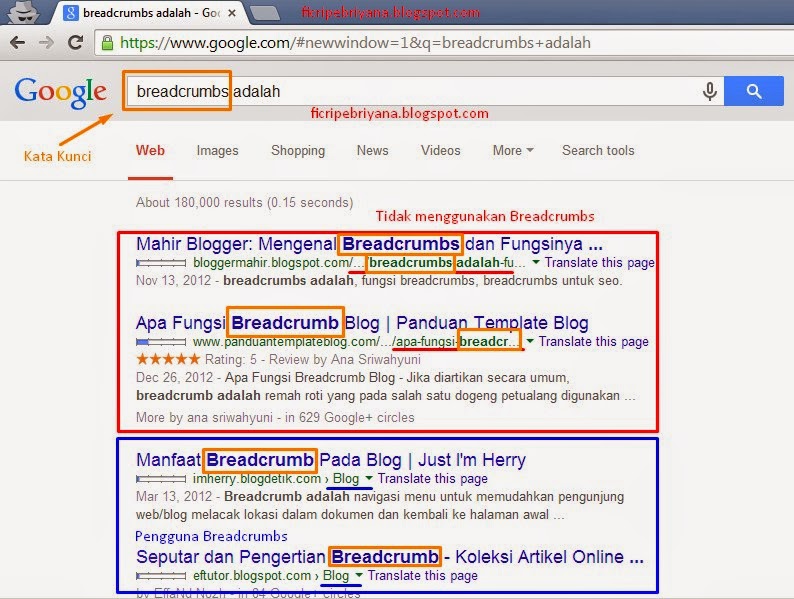The height and width of the screenshot is (599, 794).
Task: Click 'Review by Ana Sriwahyuni' text
Action: coord(344,360)
